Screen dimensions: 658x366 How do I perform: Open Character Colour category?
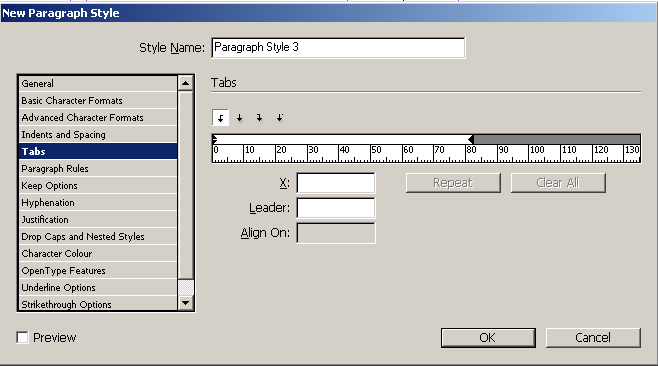[x=98, y=254]
